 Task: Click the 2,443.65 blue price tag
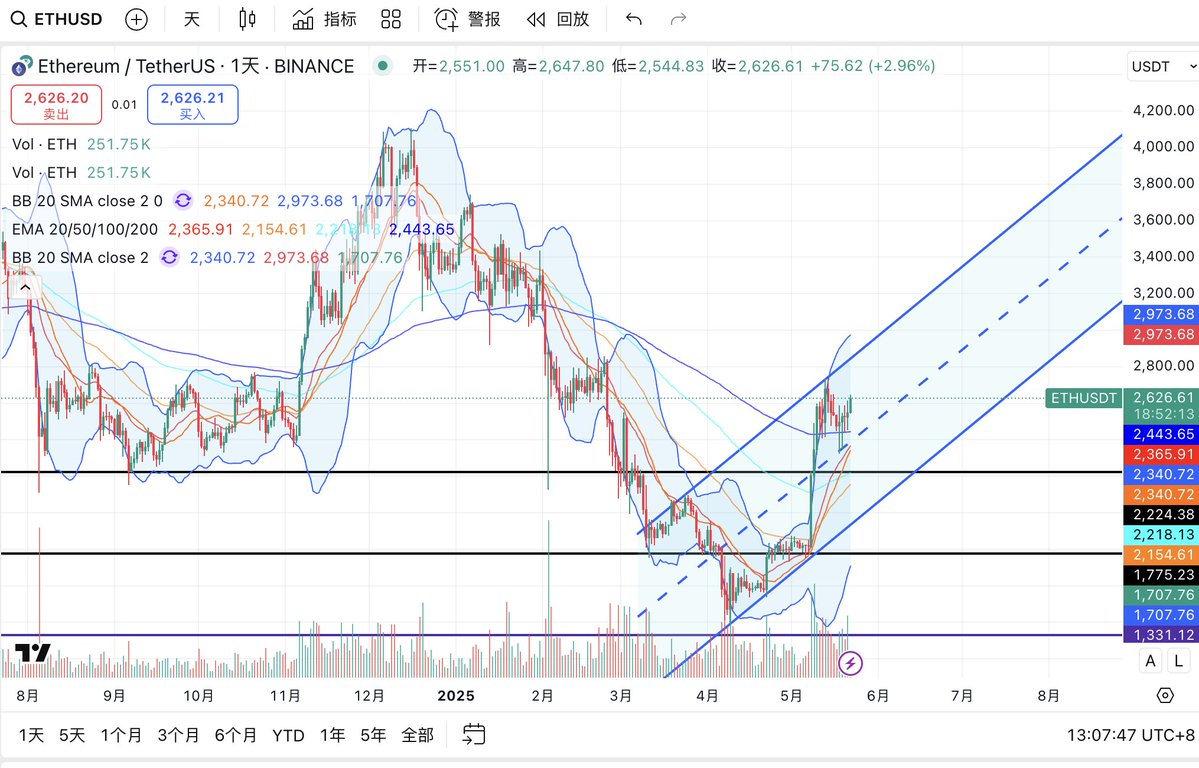pyautogui.click(x=1162, y=434)
